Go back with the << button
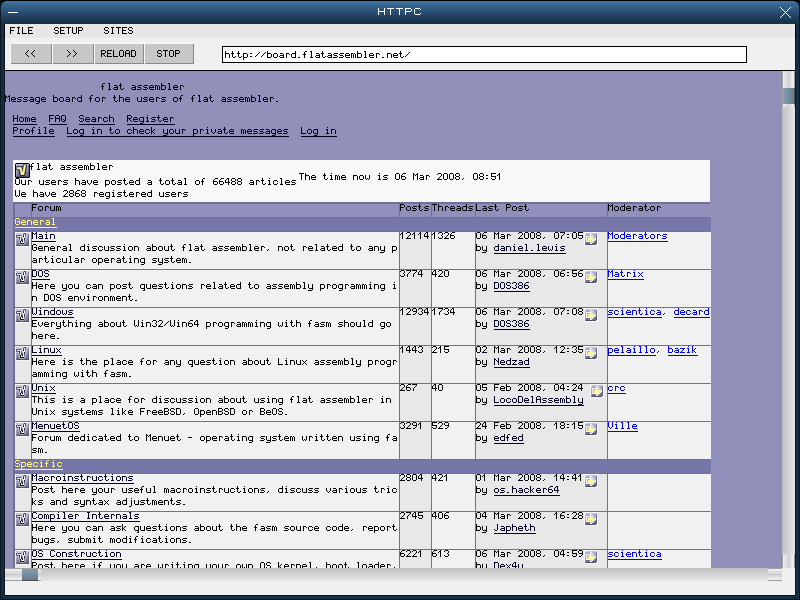 (31, 54)
